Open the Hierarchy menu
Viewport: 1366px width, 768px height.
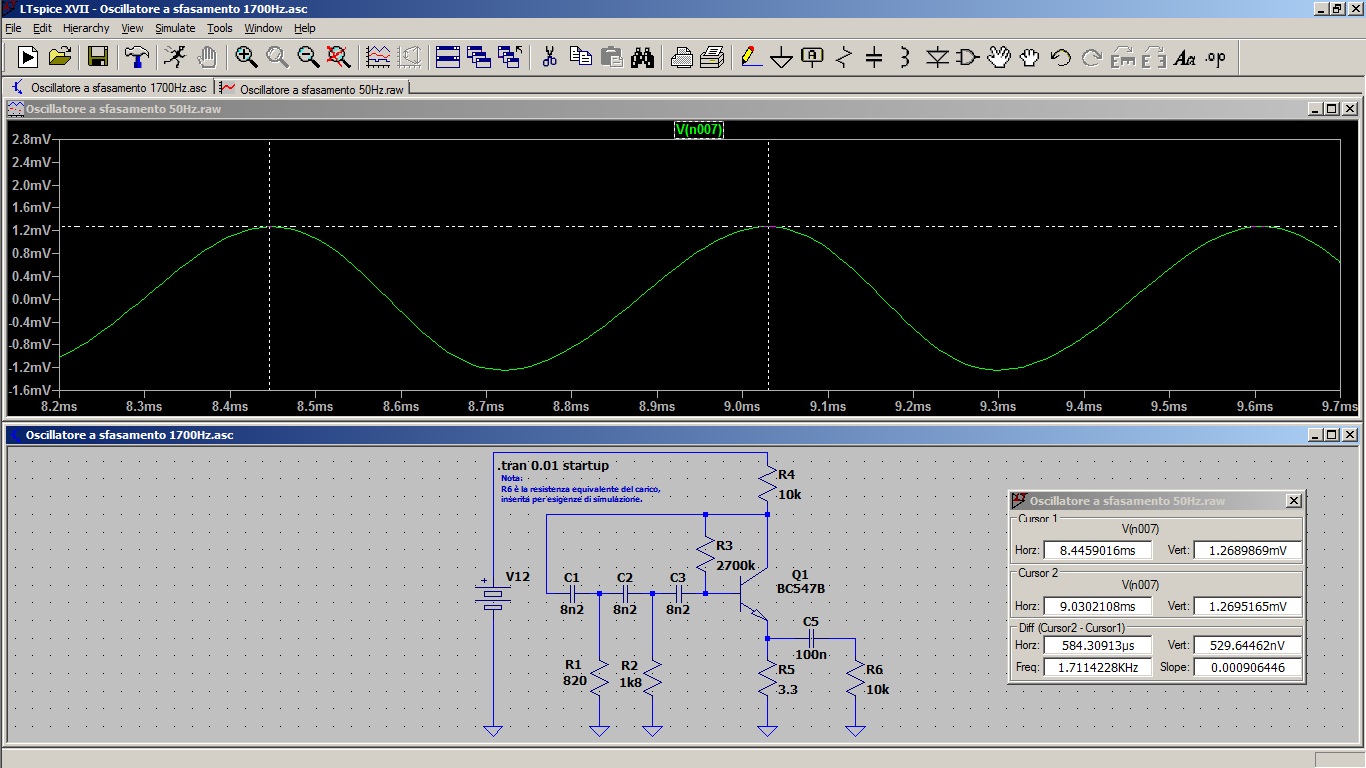[x=86, y=28]
